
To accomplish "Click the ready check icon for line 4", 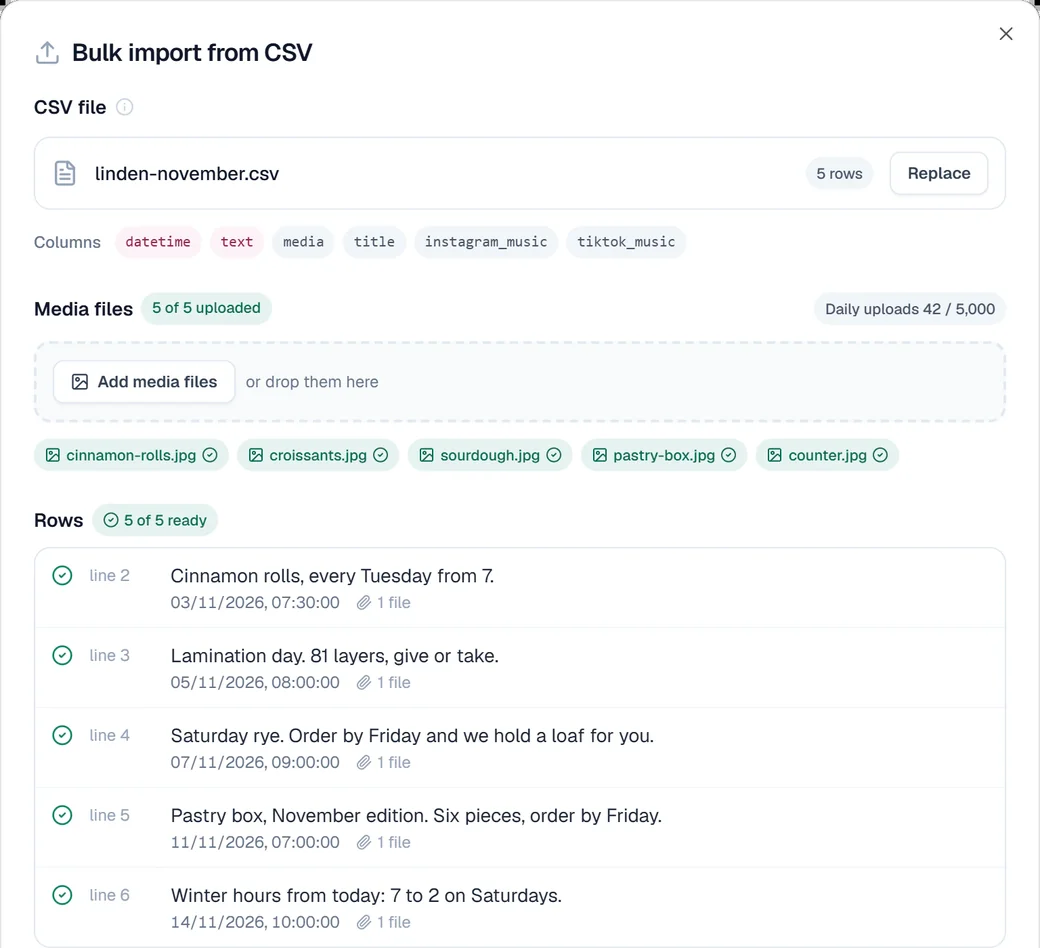I will pyautogui.click(x=62, y=735).
